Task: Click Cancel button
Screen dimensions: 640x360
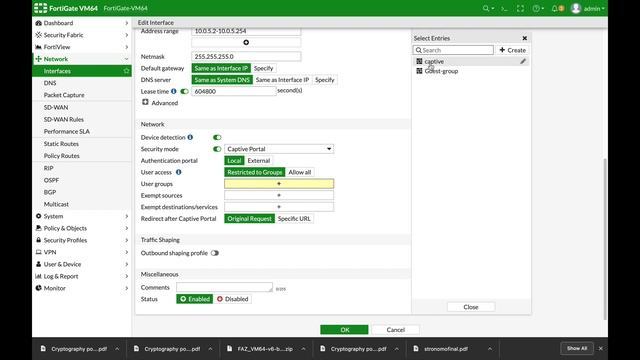Action: [x=396, y=329]
